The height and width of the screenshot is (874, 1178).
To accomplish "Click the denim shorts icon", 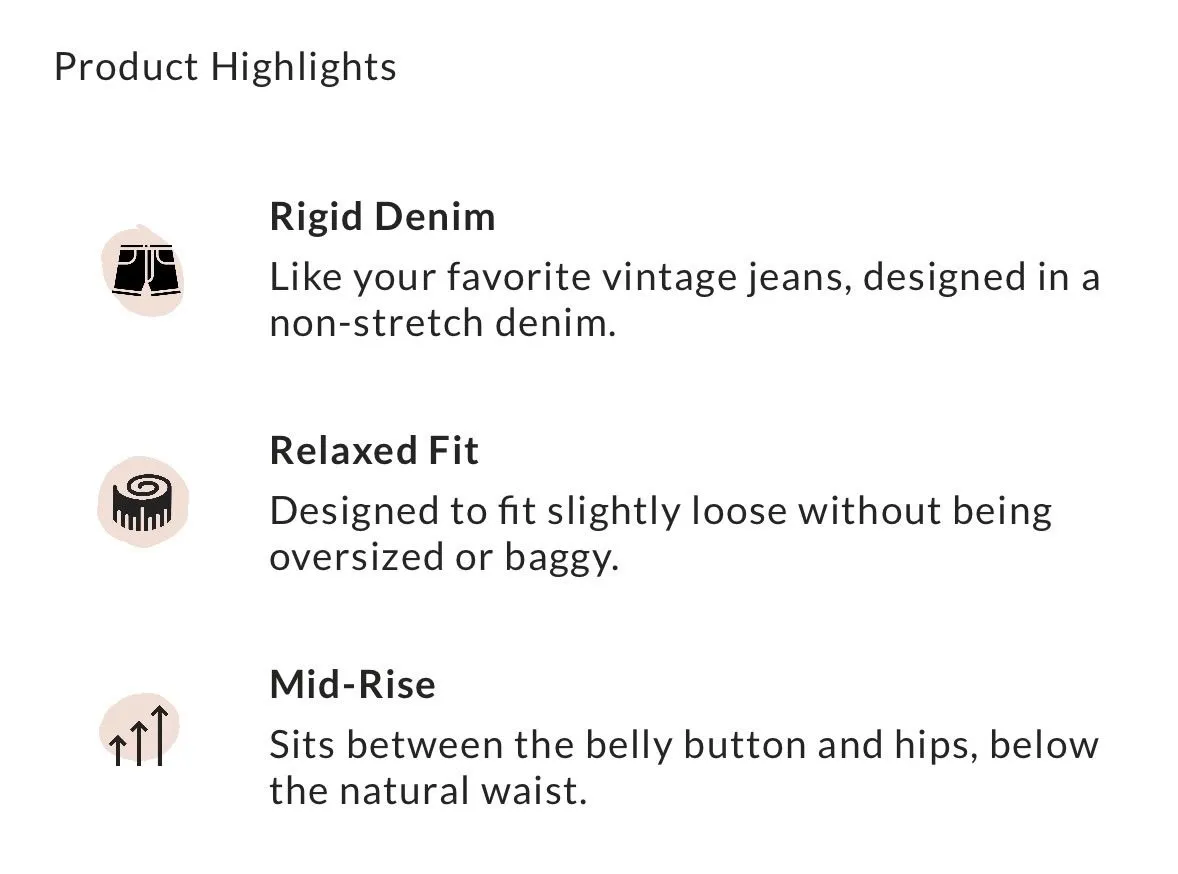I will [146, 269].
